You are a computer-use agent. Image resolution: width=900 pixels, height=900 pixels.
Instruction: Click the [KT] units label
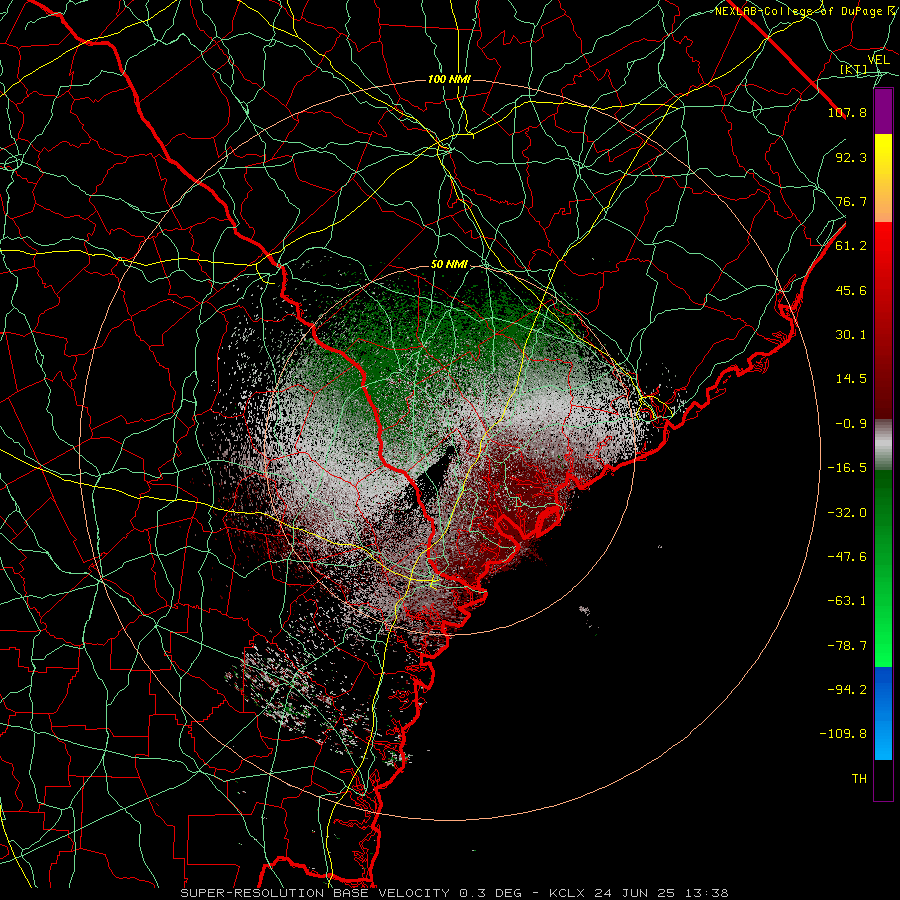pos(853,70)
